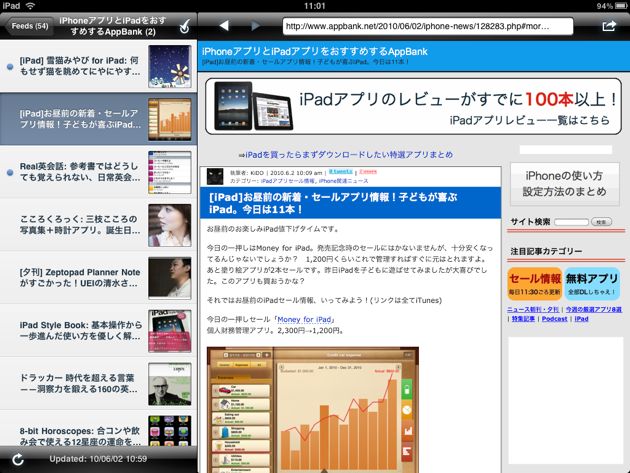Tap the Zeptopad article thumbnail
The height and width of the screenshot is (473, 630).
pos(170,278)
